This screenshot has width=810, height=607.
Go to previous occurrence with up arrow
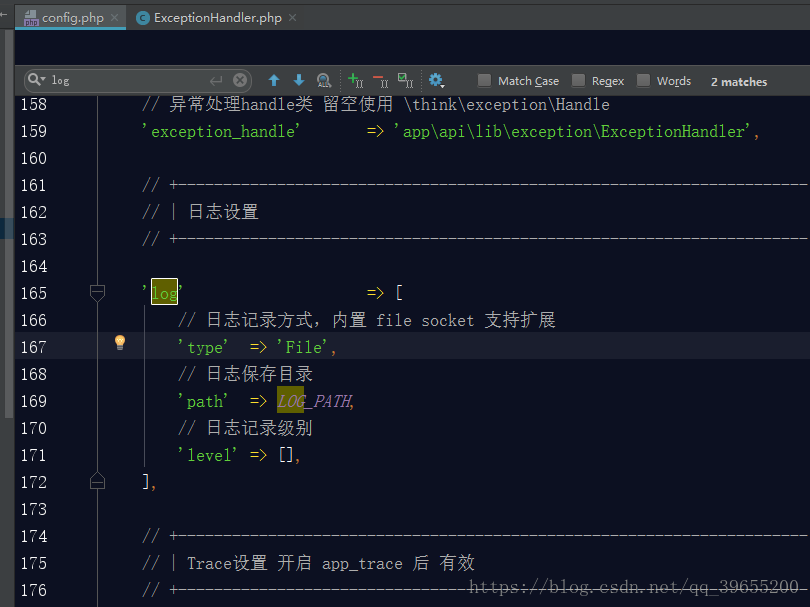tap(274, 80)
